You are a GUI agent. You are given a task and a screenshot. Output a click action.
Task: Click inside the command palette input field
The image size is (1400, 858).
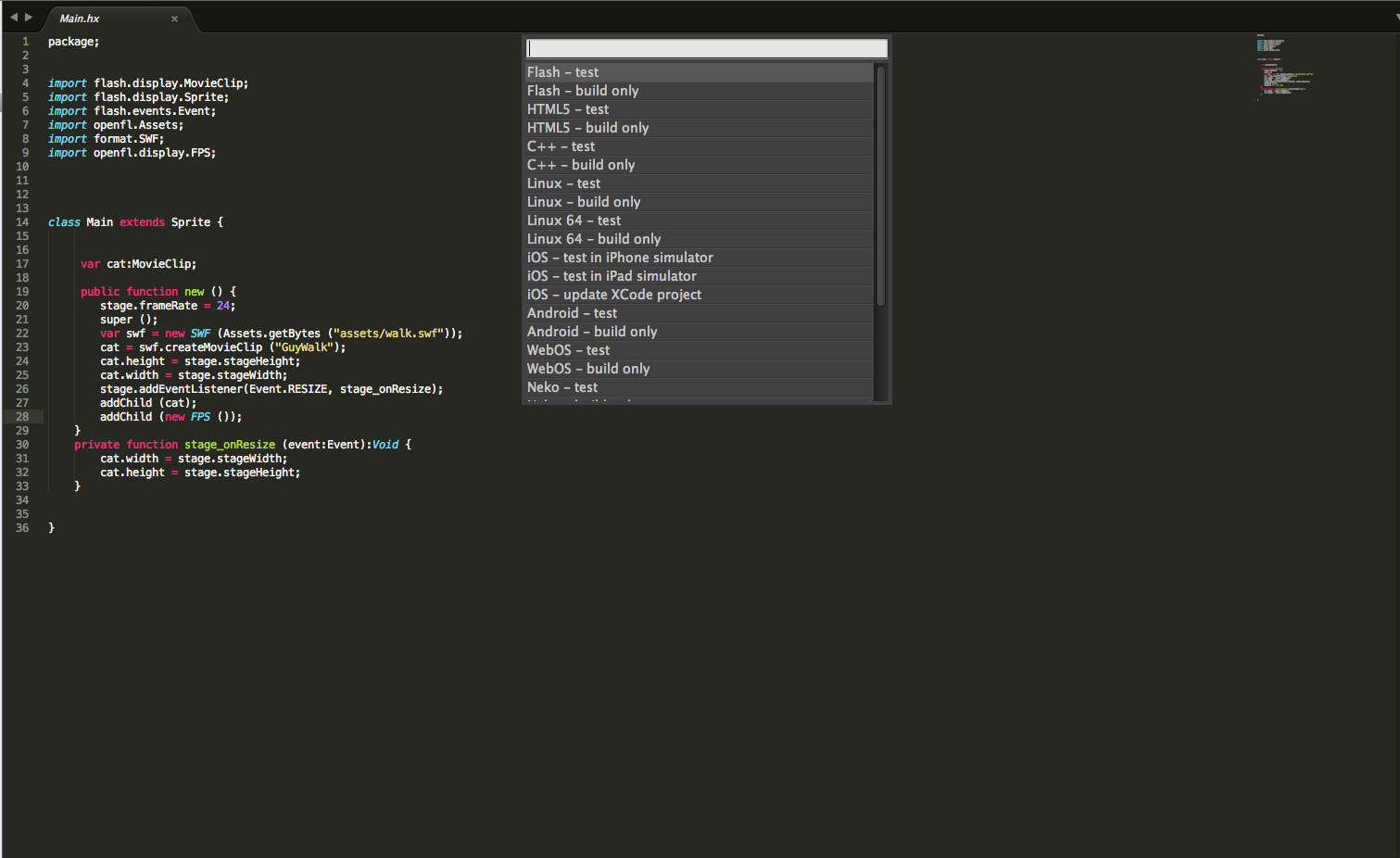pyautogui.click(x=706, y=47)
